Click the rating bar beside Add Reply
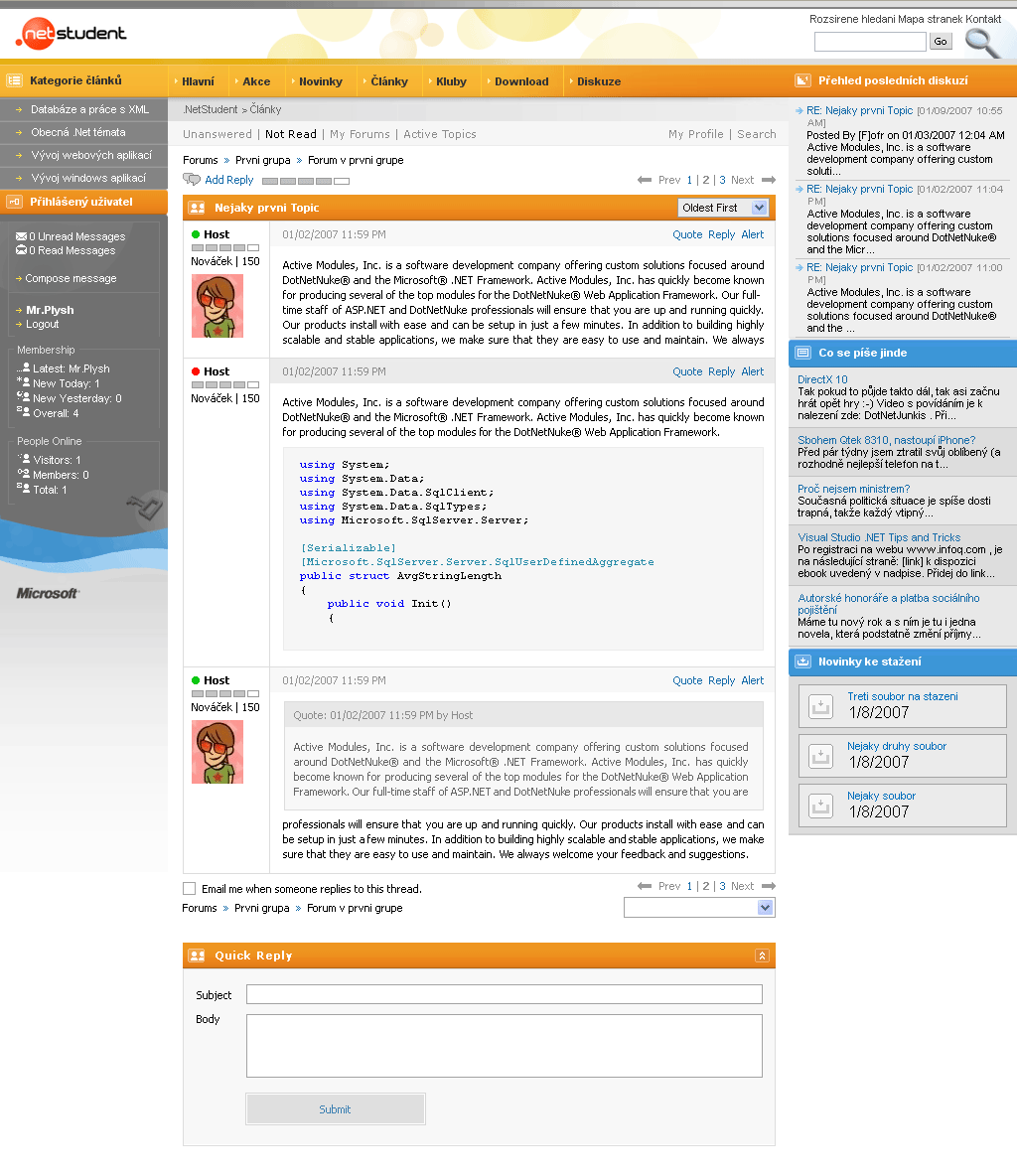This screenshot has height=1176, width=1017. coord(306,182)
